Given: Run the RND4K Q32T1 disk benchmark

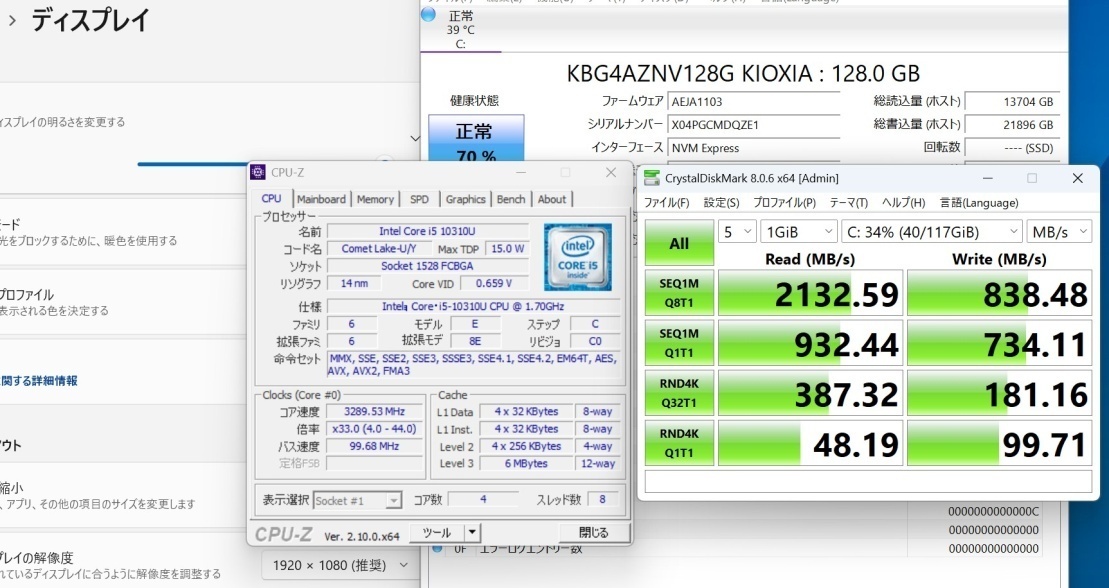Looking at the screenshot, I should pos(681,392).
